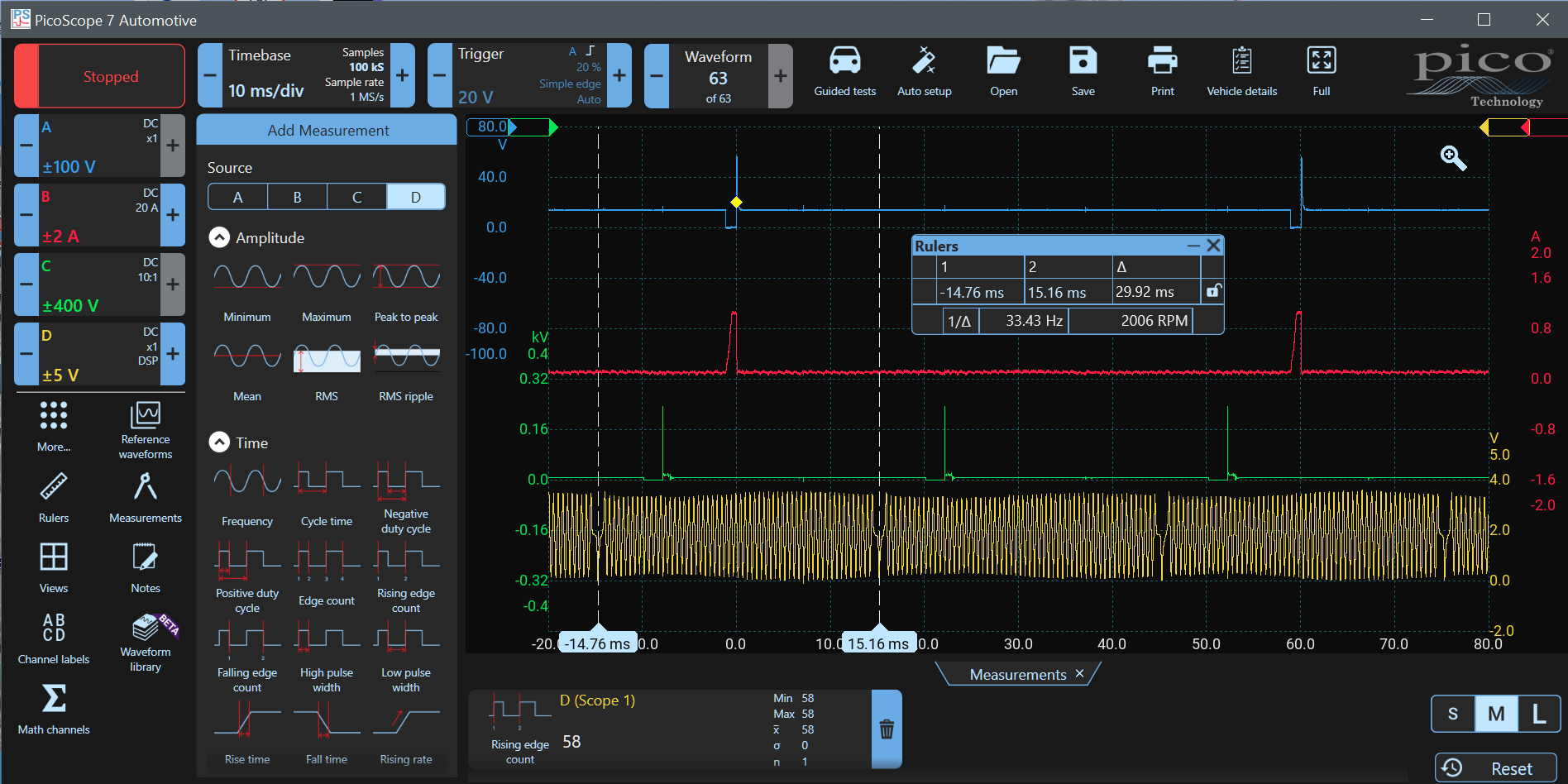The width and height of the screenshot is (1568, 784).
Task: Run Auto setup wand tool
Action: pos(924,72)
